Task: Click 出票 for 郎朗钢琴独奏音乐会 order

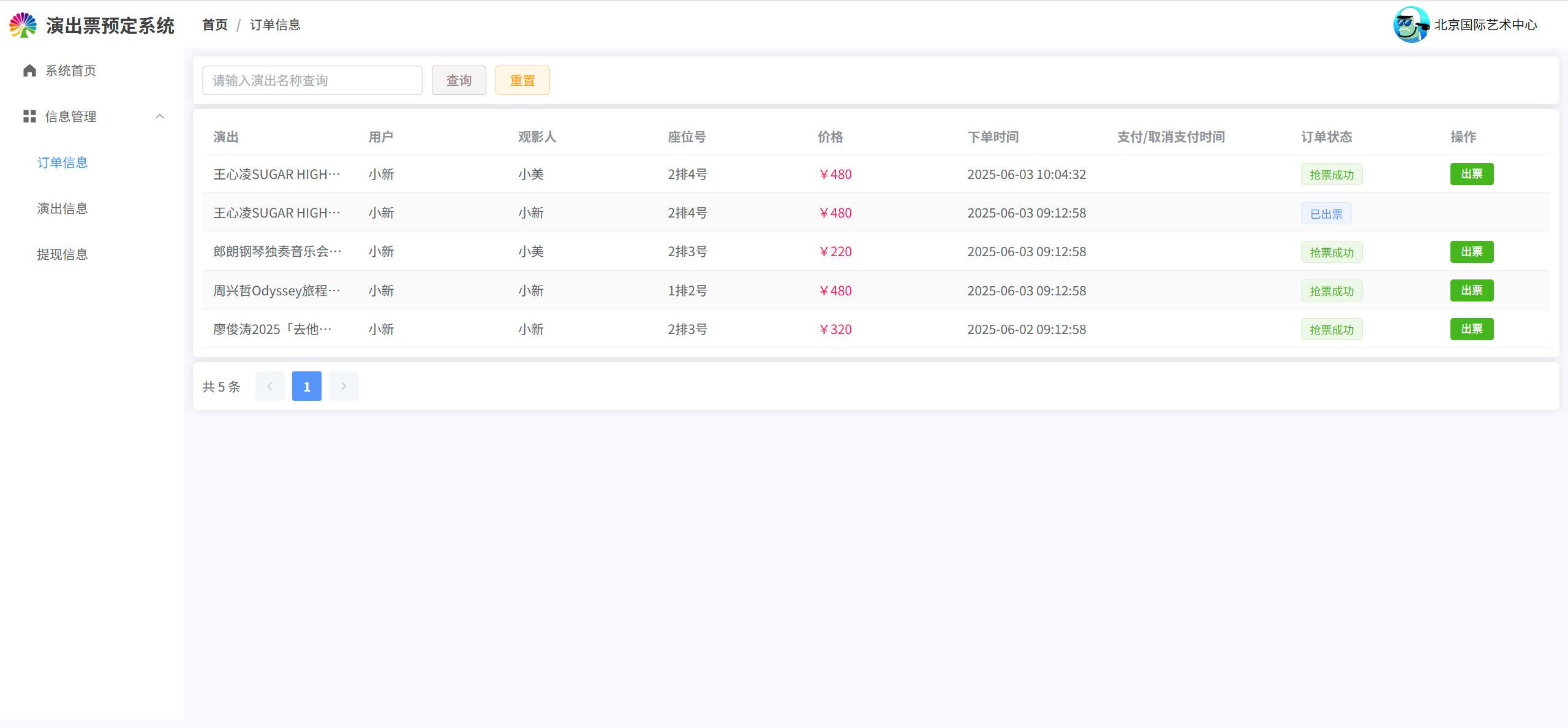Action: pos(1471,252)
